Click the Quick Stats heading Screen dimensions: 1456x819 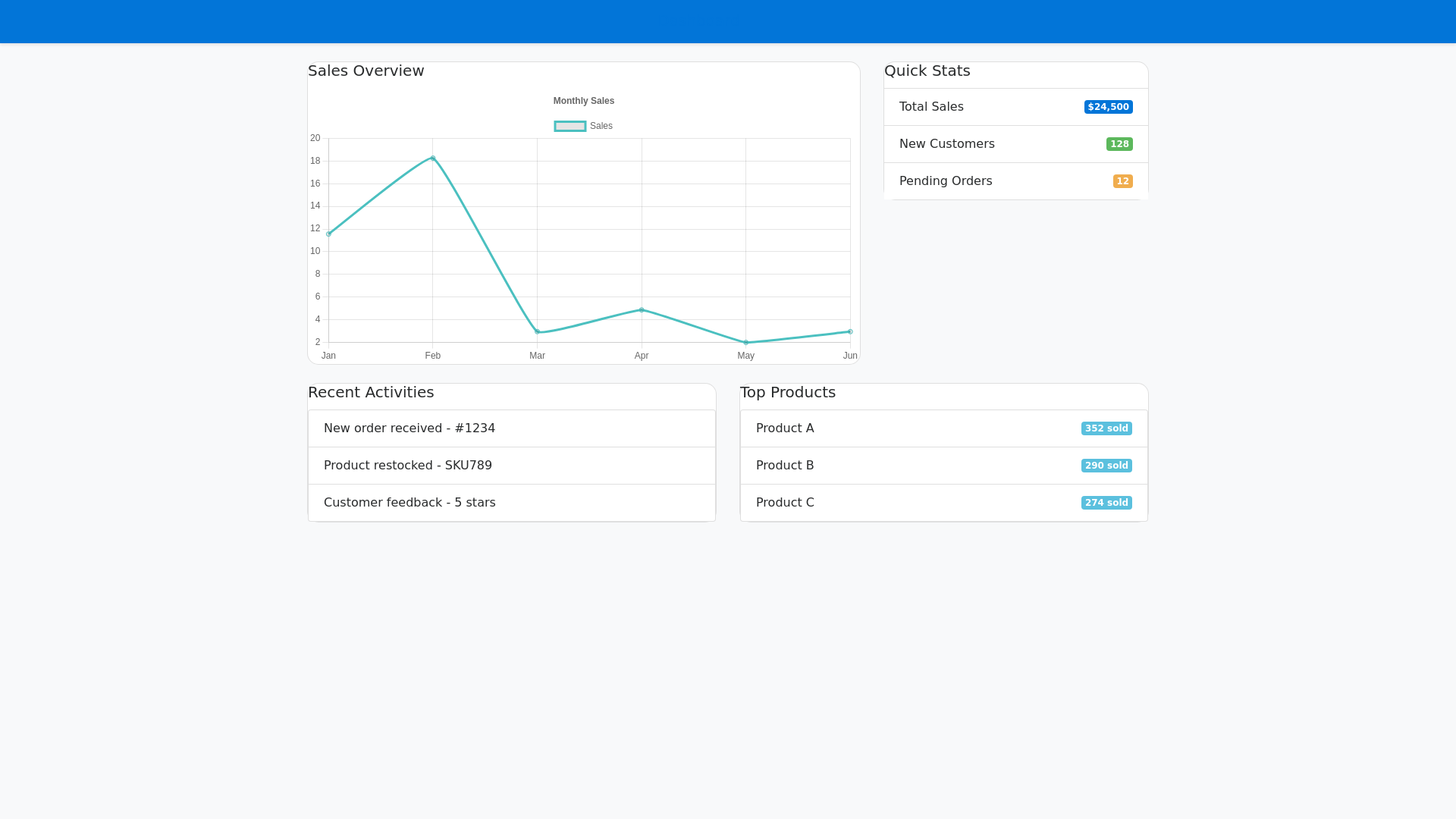(927, 71)
